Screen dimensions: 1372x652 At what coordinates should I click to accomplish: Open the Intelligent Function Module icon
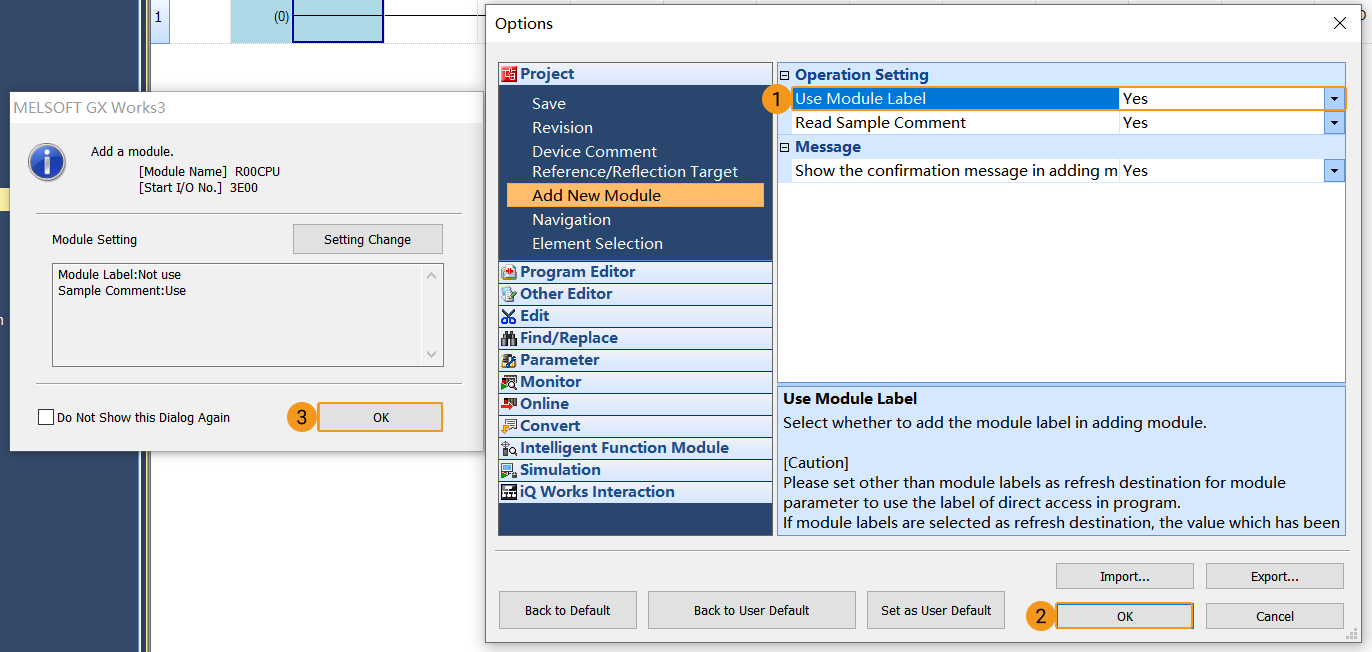(509, 448)
